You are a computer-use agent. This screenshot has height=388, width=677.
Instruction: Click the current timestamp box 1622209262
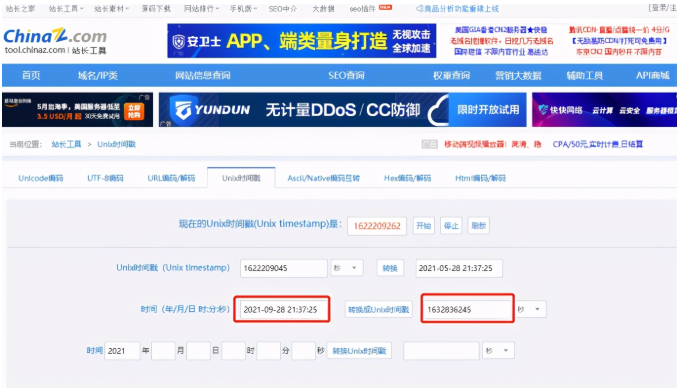[x=377, y=226]
